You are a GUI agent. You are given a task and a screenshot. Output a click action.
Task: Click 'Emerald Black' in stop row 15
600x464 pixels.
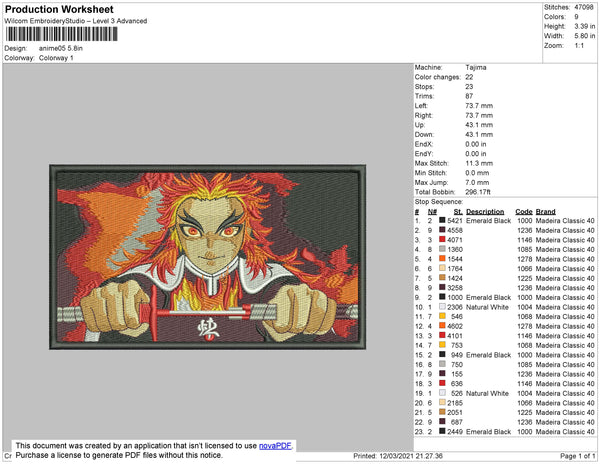489,355
